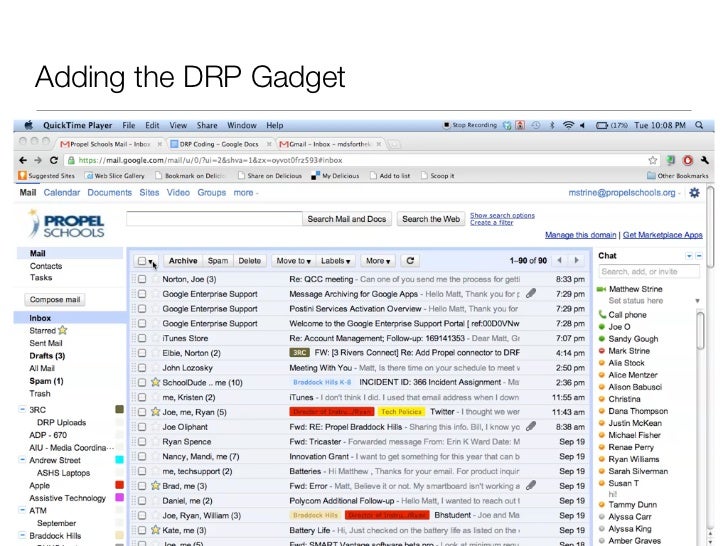Reload the page with the browser refresh icon

54,160
